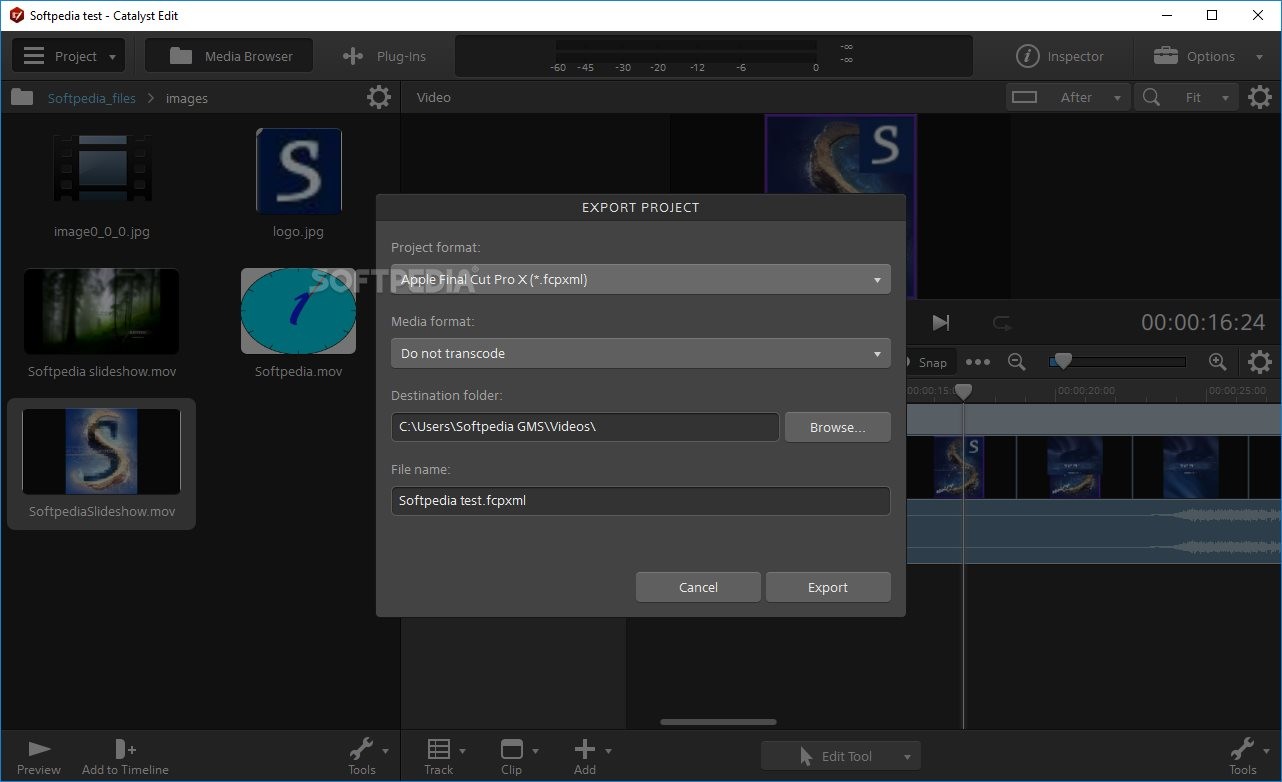Viewport: 1282px width, 782px height.
Task: Open the Media Browser panel
Action: [x=229, y=56]
